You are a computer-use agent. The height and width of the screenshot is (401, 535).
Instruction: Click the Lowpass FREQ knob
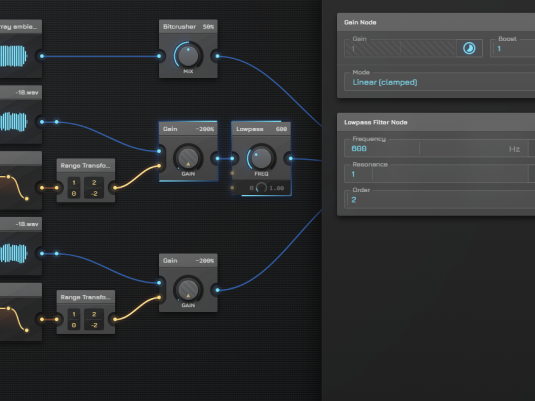261,158
